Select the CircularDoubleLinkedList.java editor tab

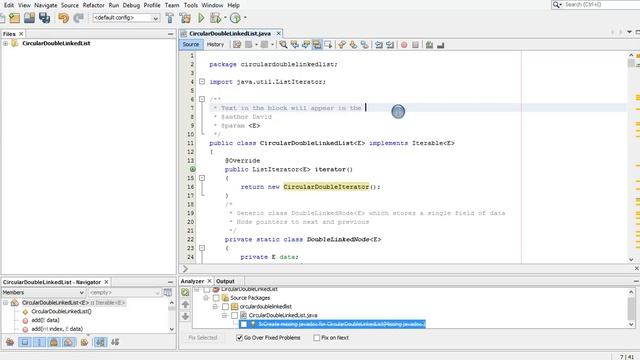coord(230,33)
